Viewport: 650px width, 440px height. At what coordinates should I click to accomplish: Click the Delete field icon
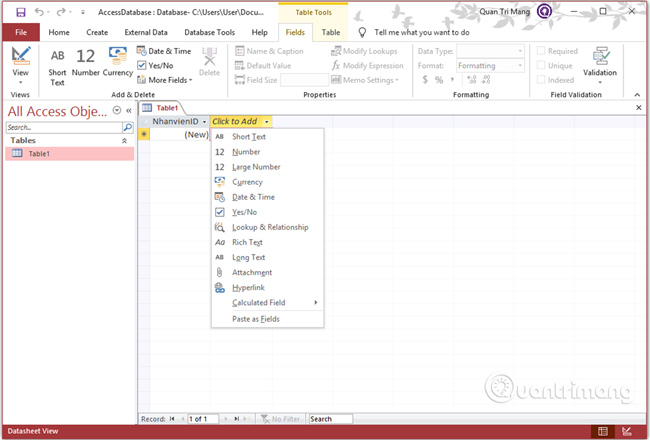(x=209, y=62)
